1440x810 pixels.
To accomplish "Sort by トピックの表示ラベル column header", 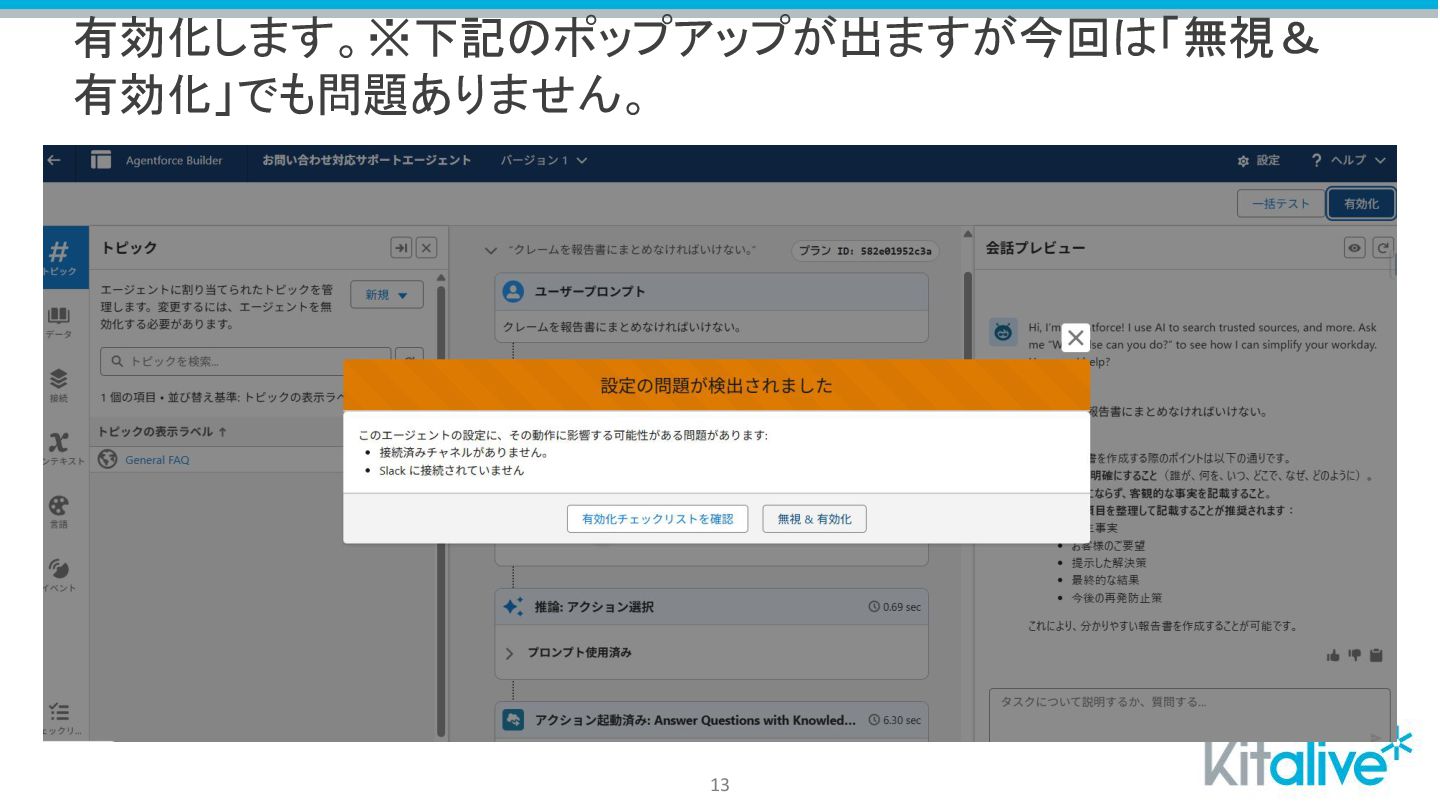I will pyautogui.click(x=161, y=431).
